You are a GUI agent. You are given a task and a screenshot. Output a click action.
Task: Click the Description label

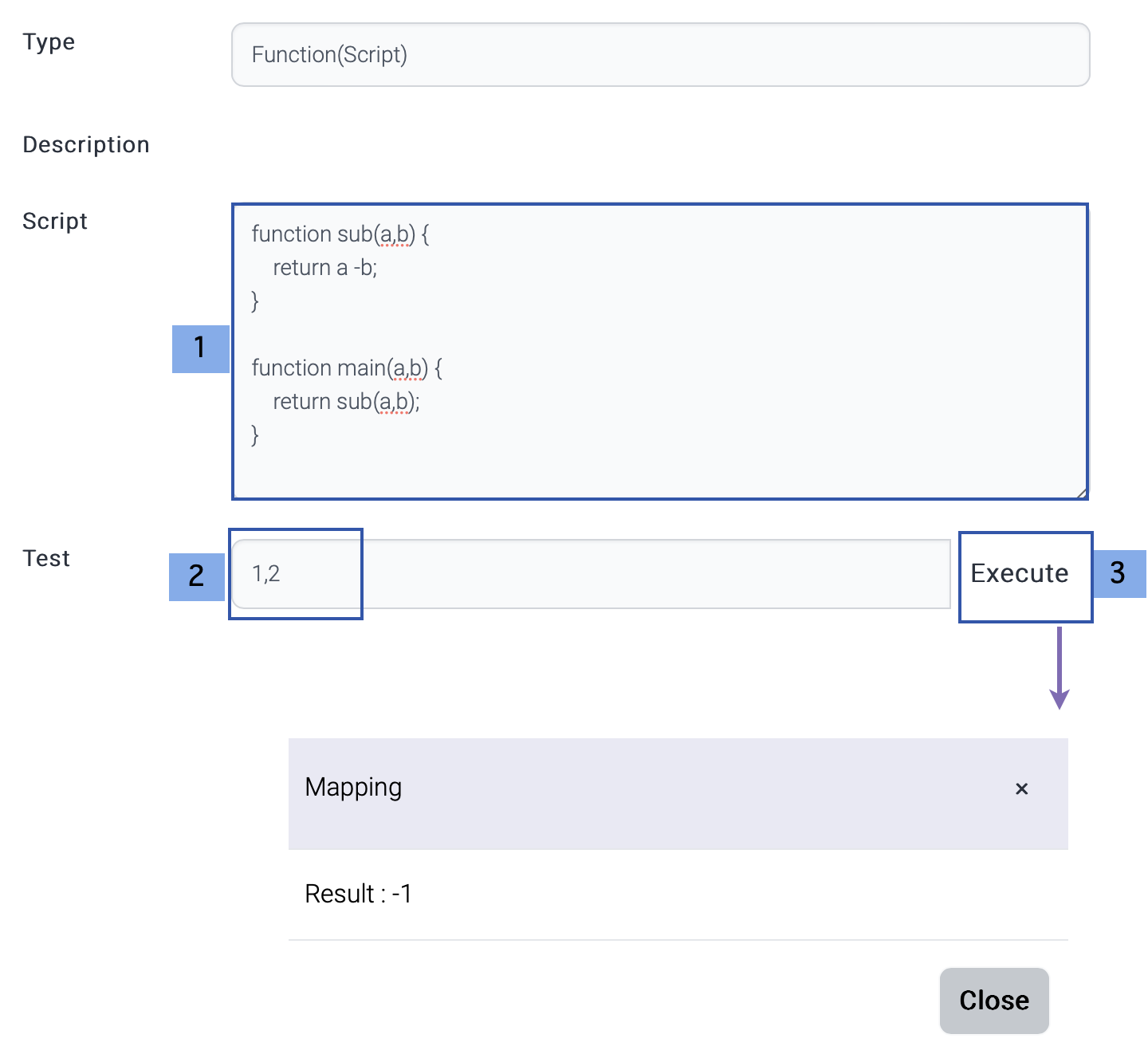[x=86, y=145]
